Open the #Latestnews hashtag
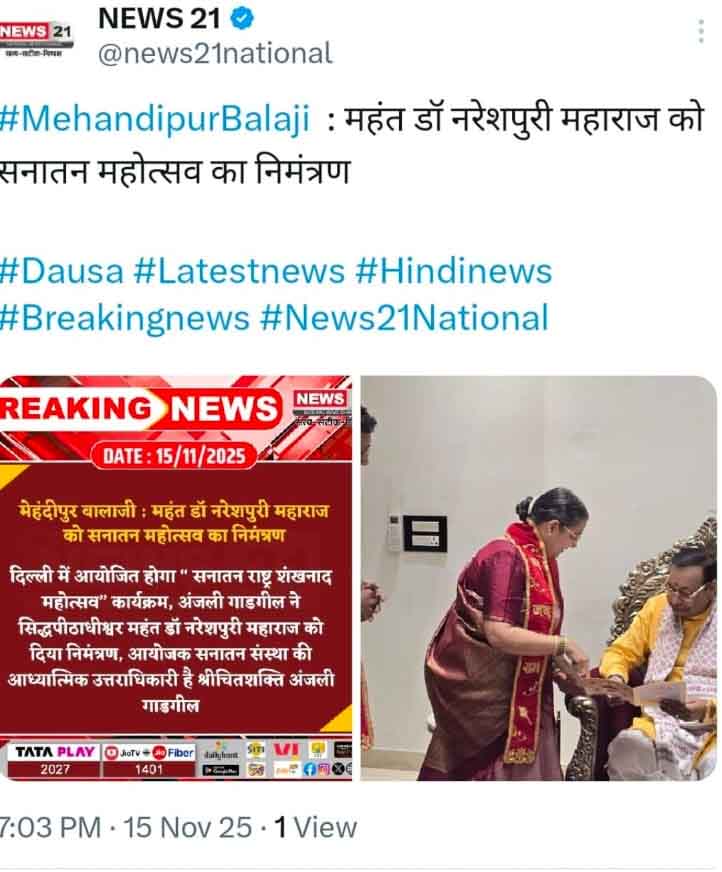Viewport: 722px width, 872px height. click(x=240, y=271)
